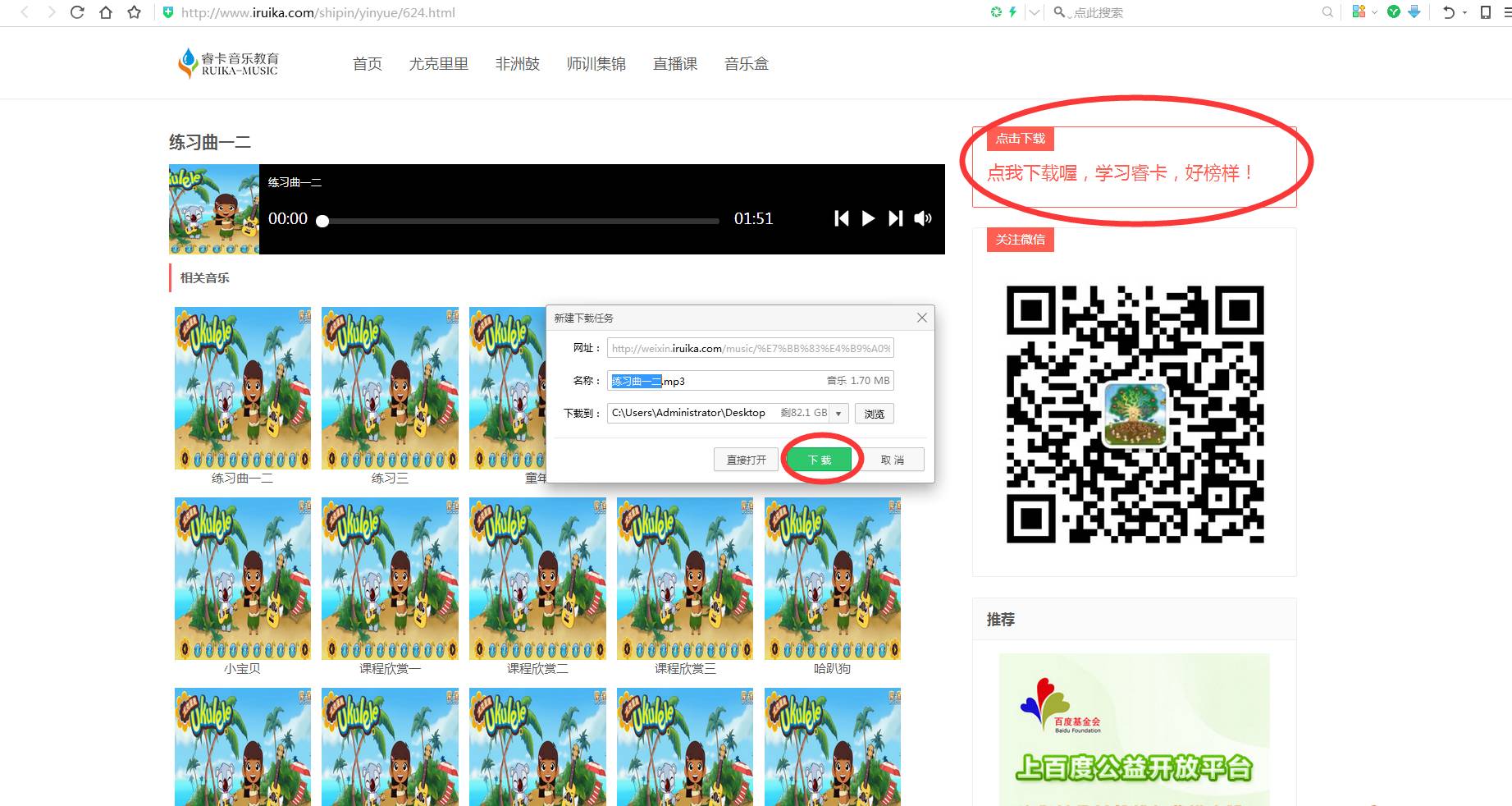
Task: Focus the 点此搜索 search box
Action: 1190,12
